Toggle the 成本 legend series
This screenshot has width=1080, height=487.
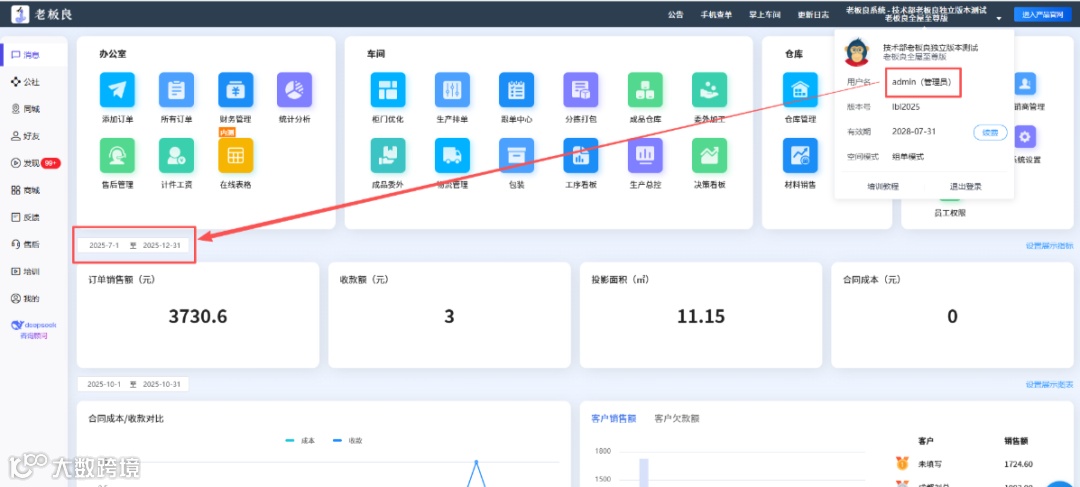(300, 440)
